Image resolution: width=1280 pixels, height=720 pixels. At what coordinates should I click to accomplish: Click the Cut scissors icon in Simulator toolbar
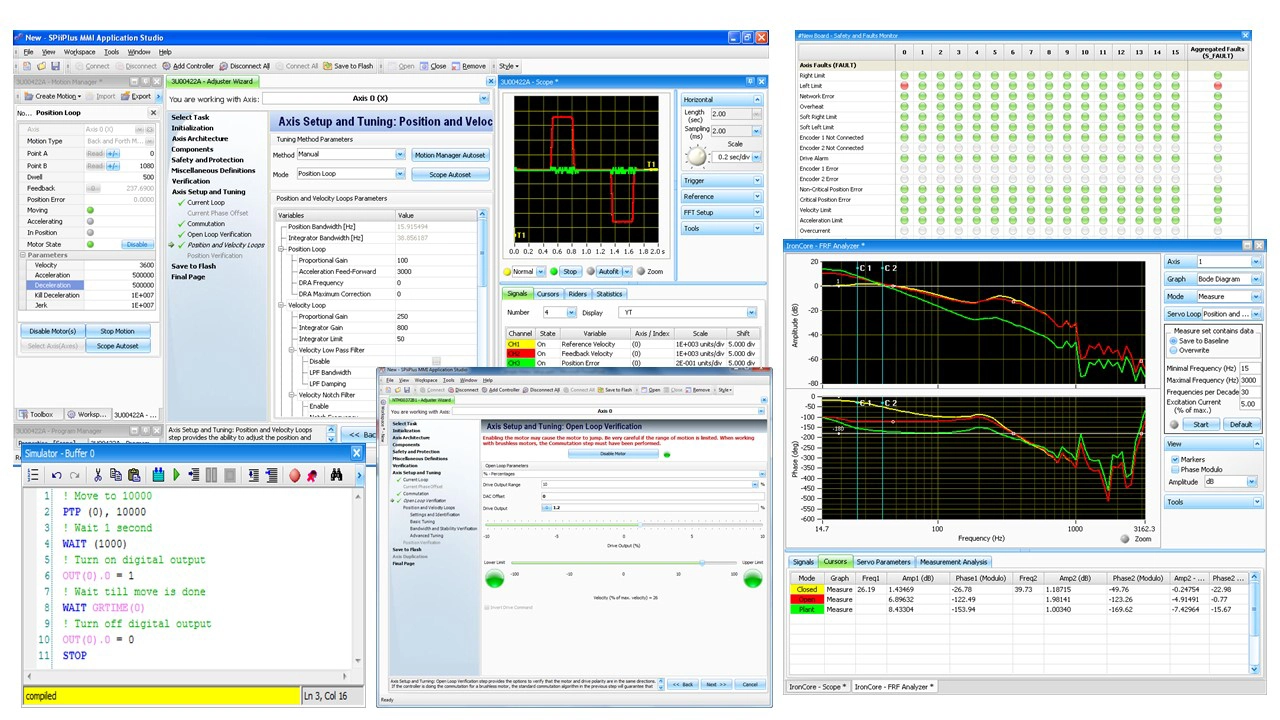pyautogui.click(x=98, y=475)
